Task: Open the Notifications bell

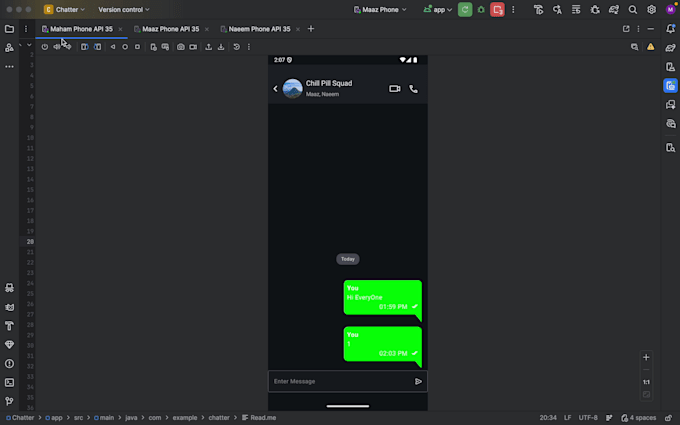Action: tap(670, 29)
